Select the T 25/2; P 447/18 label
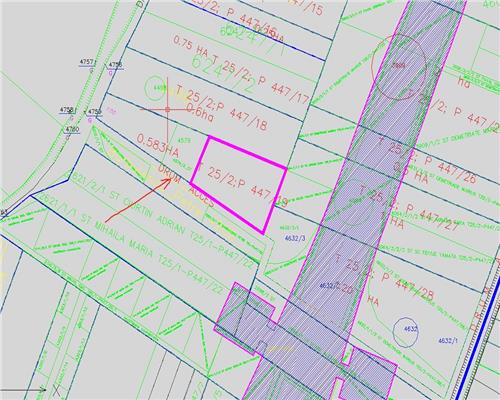 click(x=222, y=107)
